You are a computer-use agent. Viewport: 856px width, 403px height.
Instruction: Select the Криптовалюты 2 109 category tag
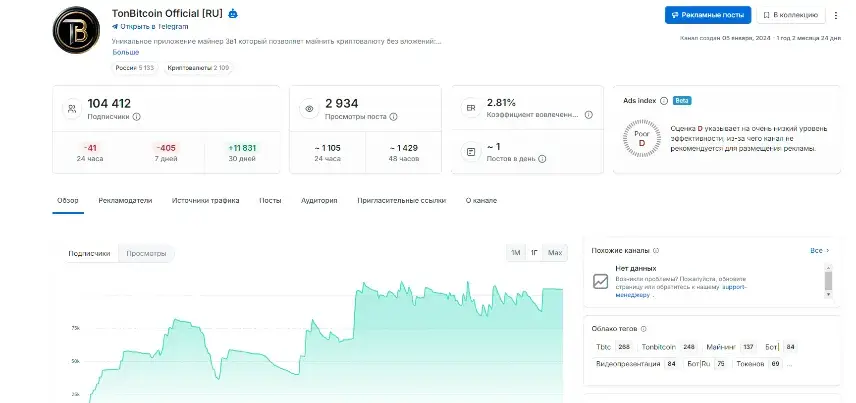pyautogui.click(x=198, y=68)
